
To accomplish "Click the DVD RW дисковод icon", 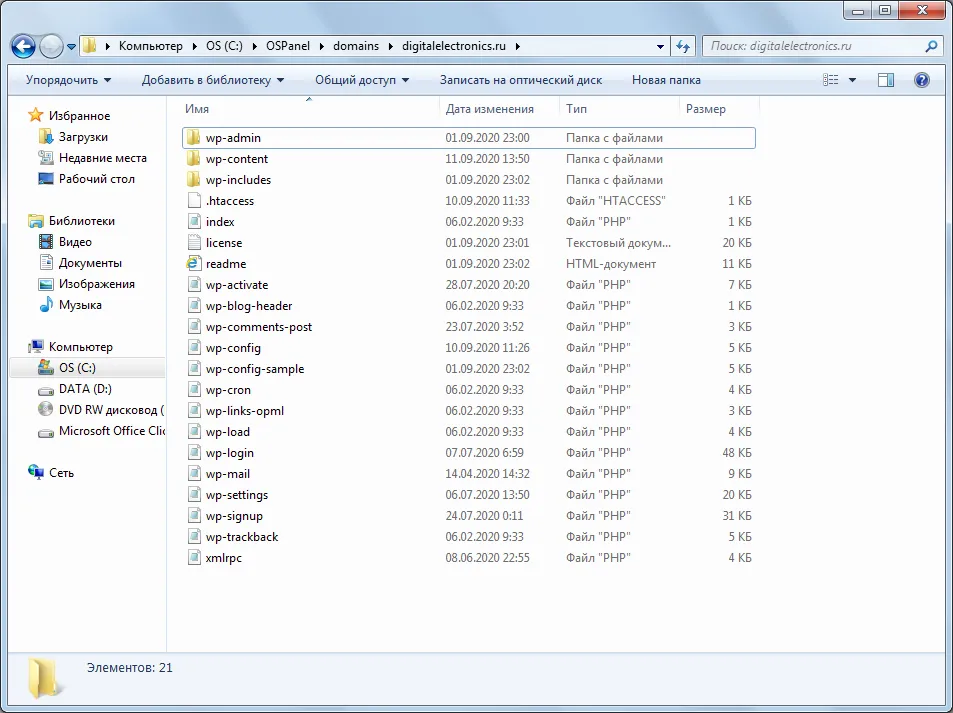I will pyautogui.click(x=46, y=410).
